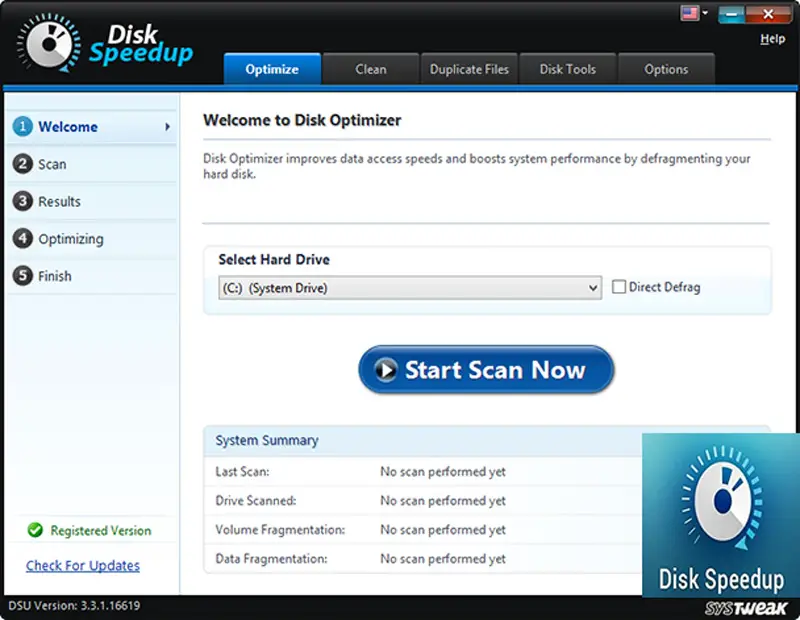Open the Select Hard Drive combo box
Image resolution: width=800 pixels, height=620 pixels.
tap(410, 288)
